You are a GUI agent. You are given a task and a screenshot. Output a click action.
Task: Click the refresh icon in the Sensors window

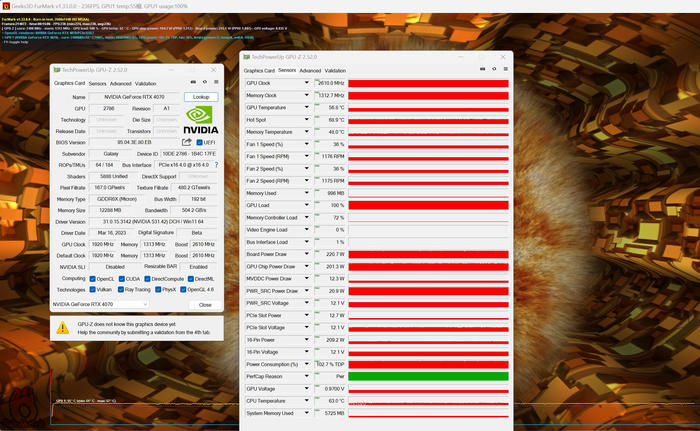pyautogui.click(x=494, y=69)
